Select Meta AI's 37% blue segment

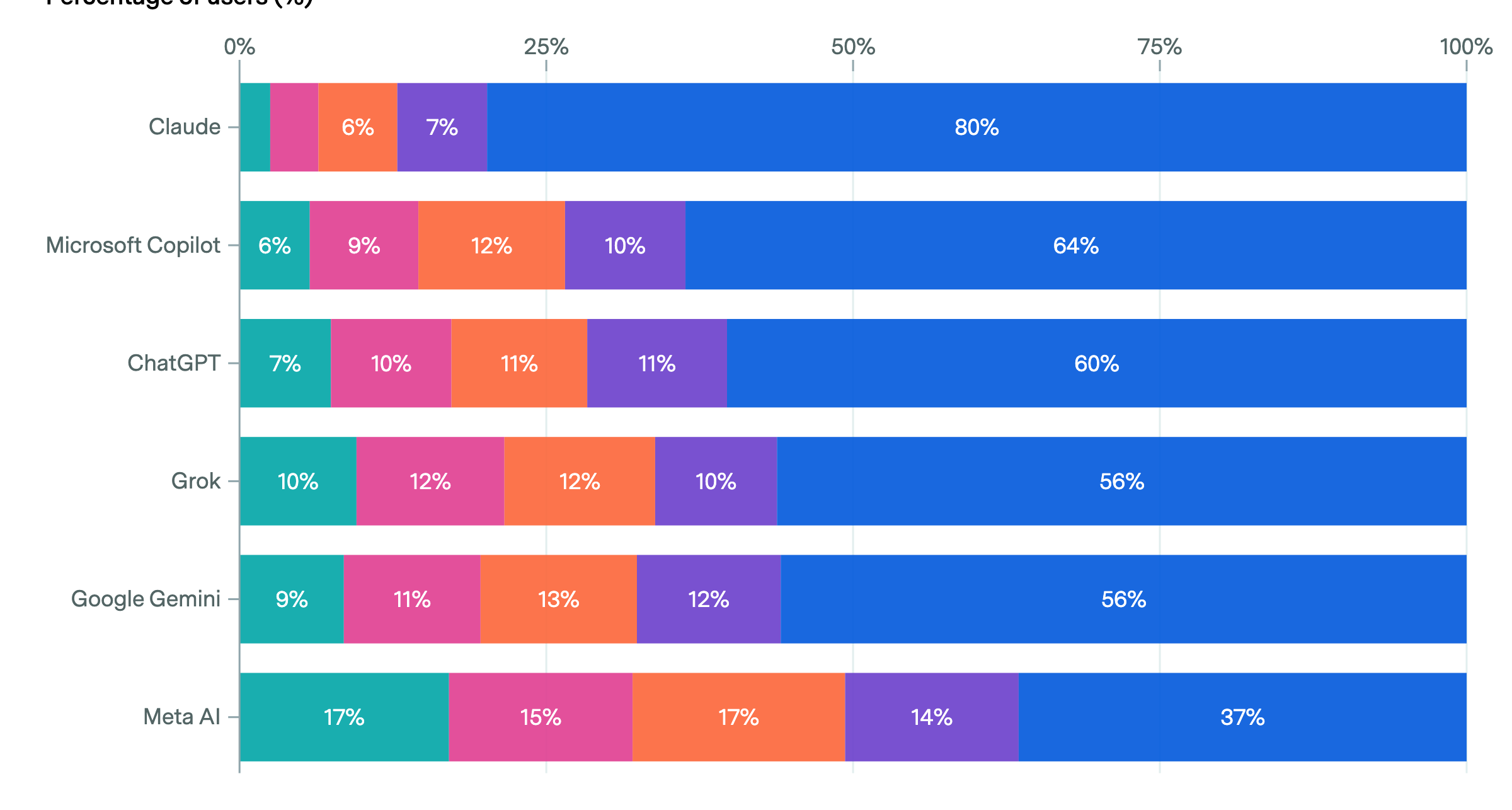pos(1242,717)
